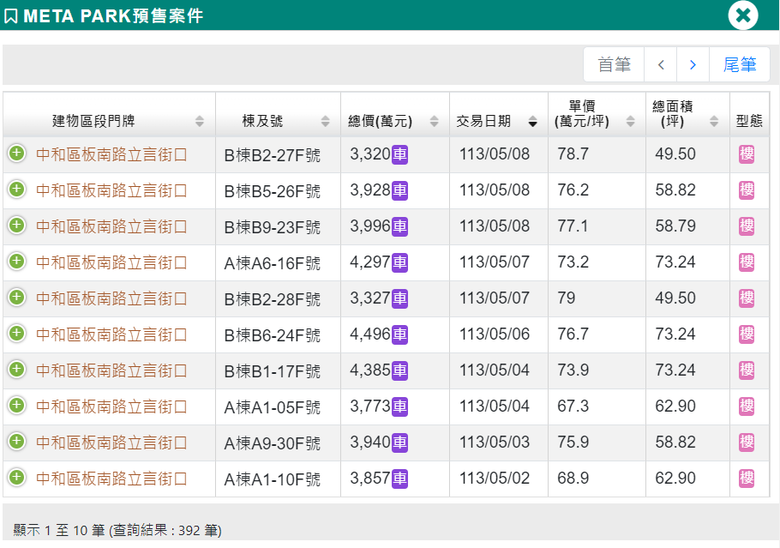The height and width of the screenshot is (548, 780).
Task: Open address link in B棟B2-28F號 row
Action: [111, 299]
